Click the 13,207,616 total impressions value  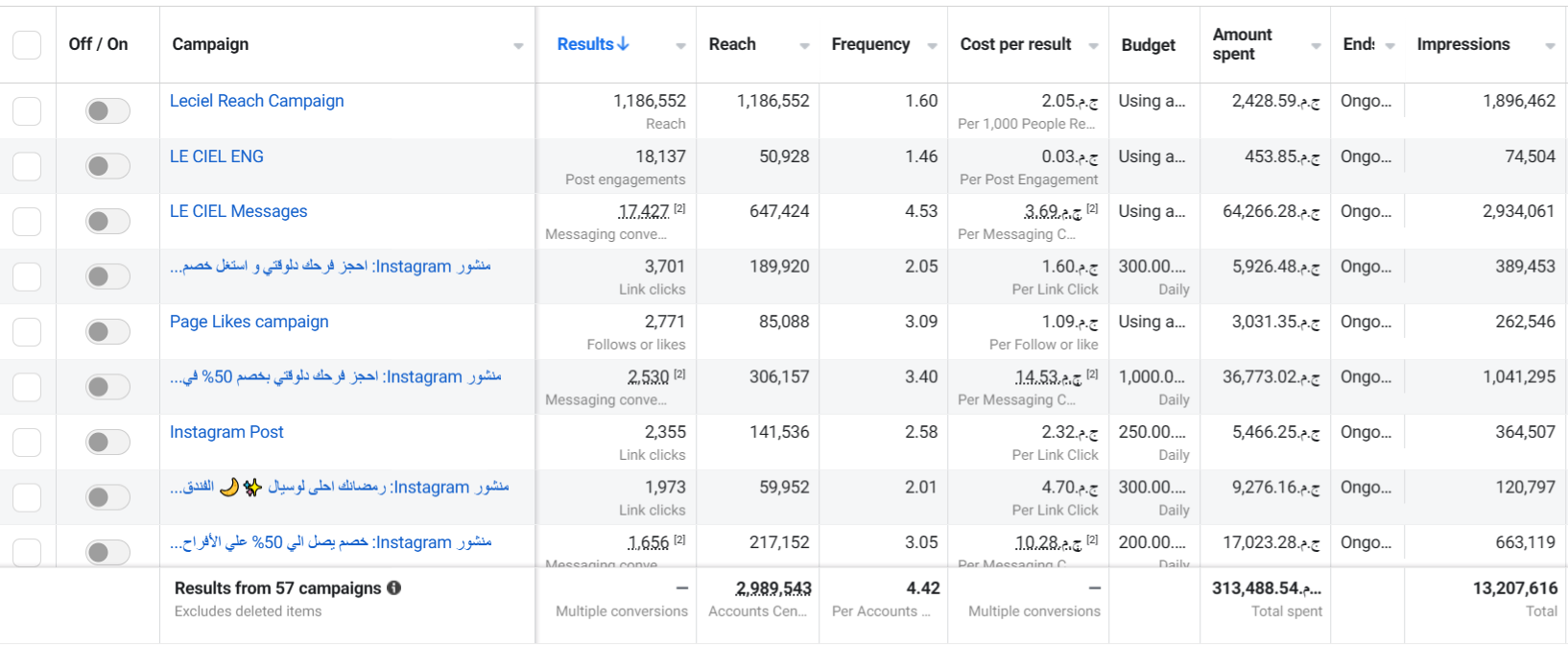click(x=1515, y=588)
